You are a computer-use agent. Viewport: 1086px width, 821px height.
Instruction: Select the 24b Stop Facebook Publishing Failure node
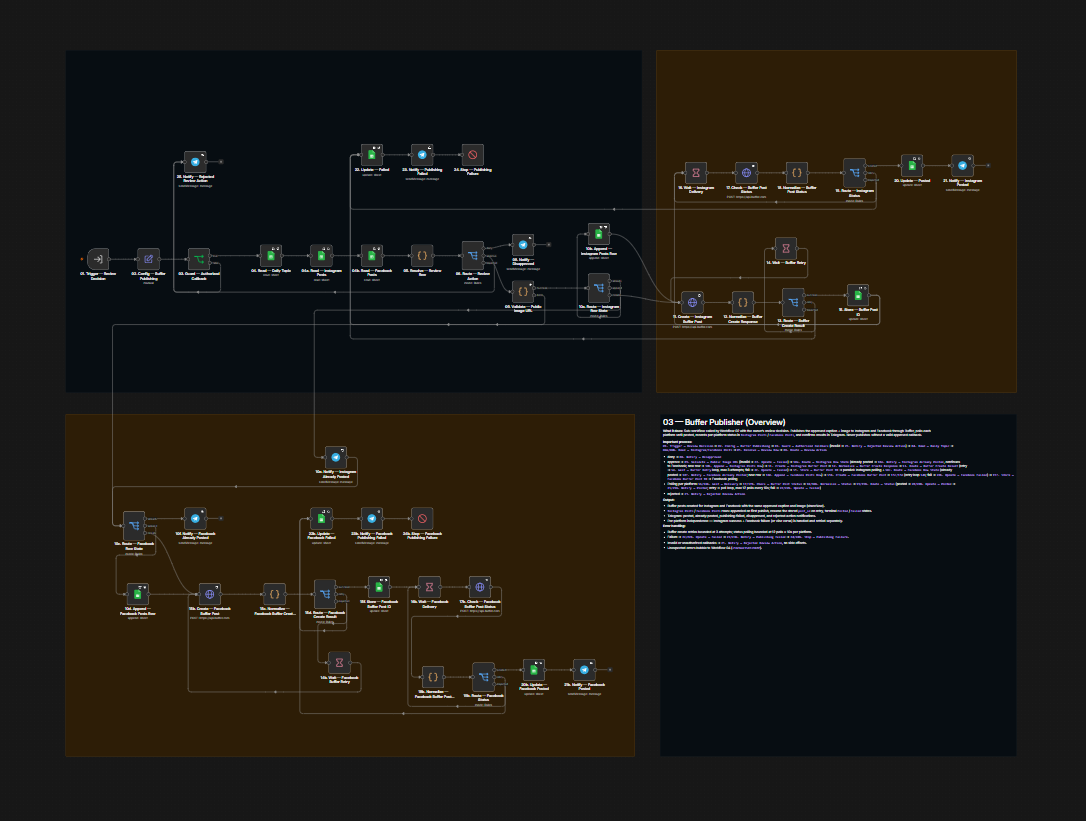[x=422, y=518]
